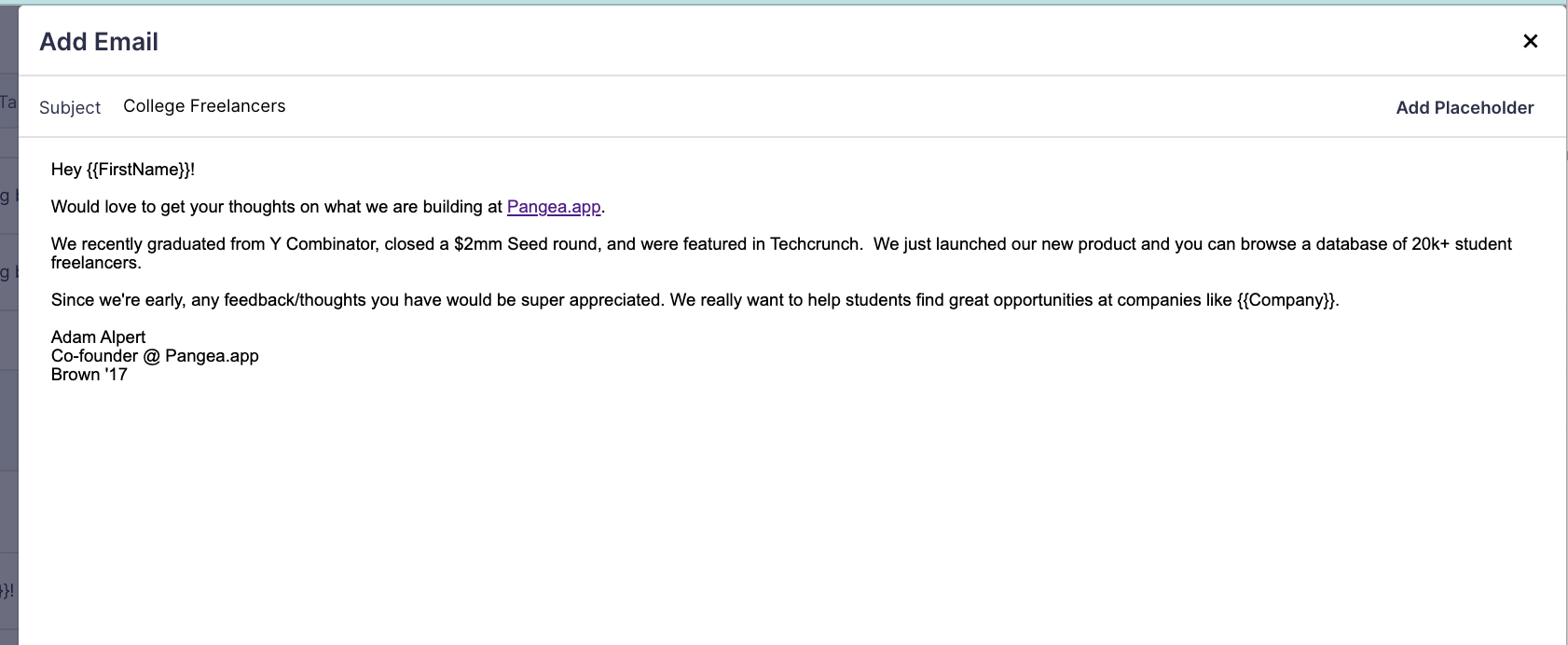Viewport: 1568px width, 645px height.
Task: Click the Co-founder @ Pangea.app line
Action: tap(156, 355)
